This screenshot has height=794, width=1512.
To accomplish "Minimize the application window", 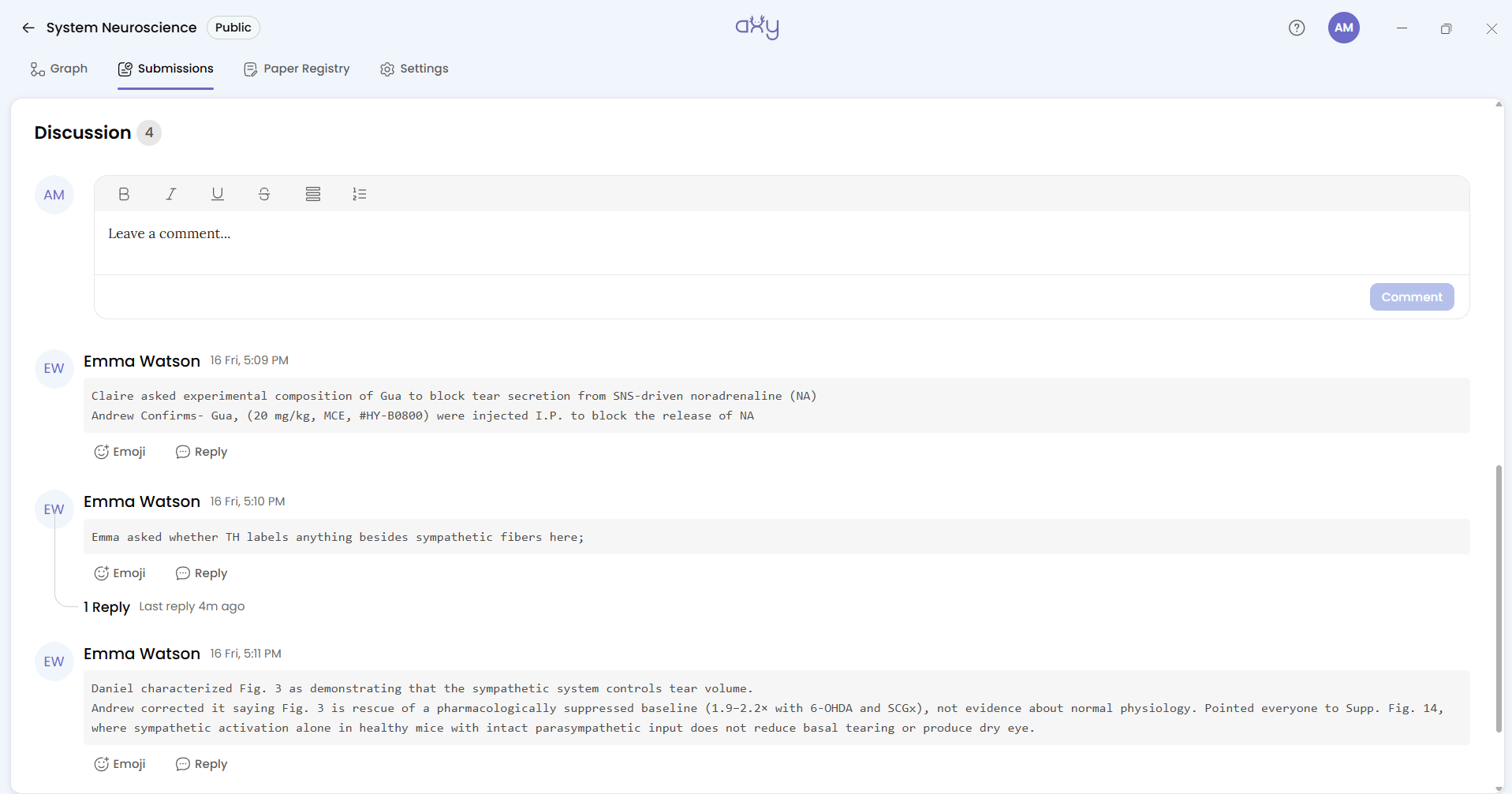I will (1402, 28).
